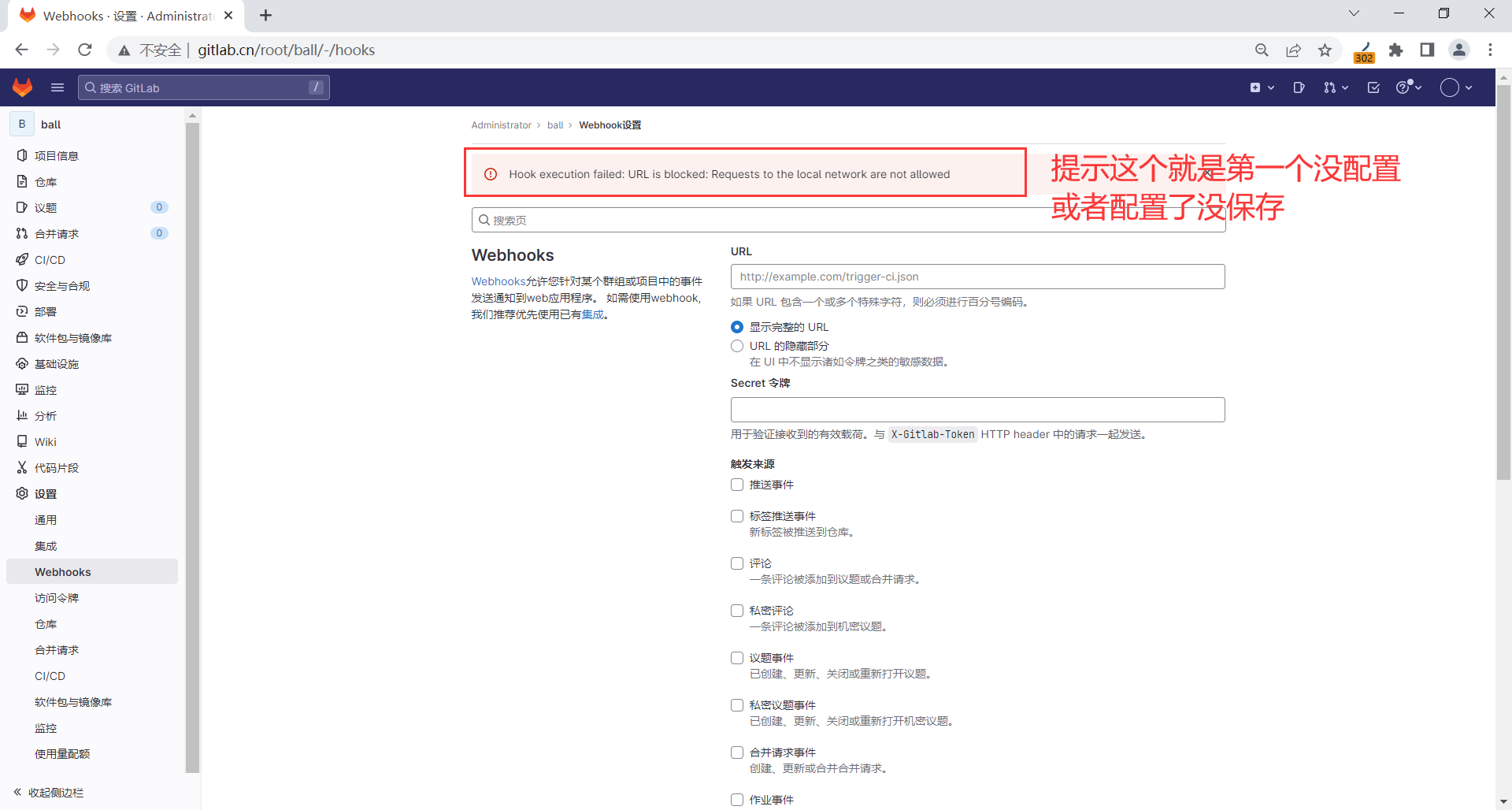Enable 私密议题事件 trigger checkbox
Image resolution: width=1512 pixels, height=810 pixels.
point(737,705)
